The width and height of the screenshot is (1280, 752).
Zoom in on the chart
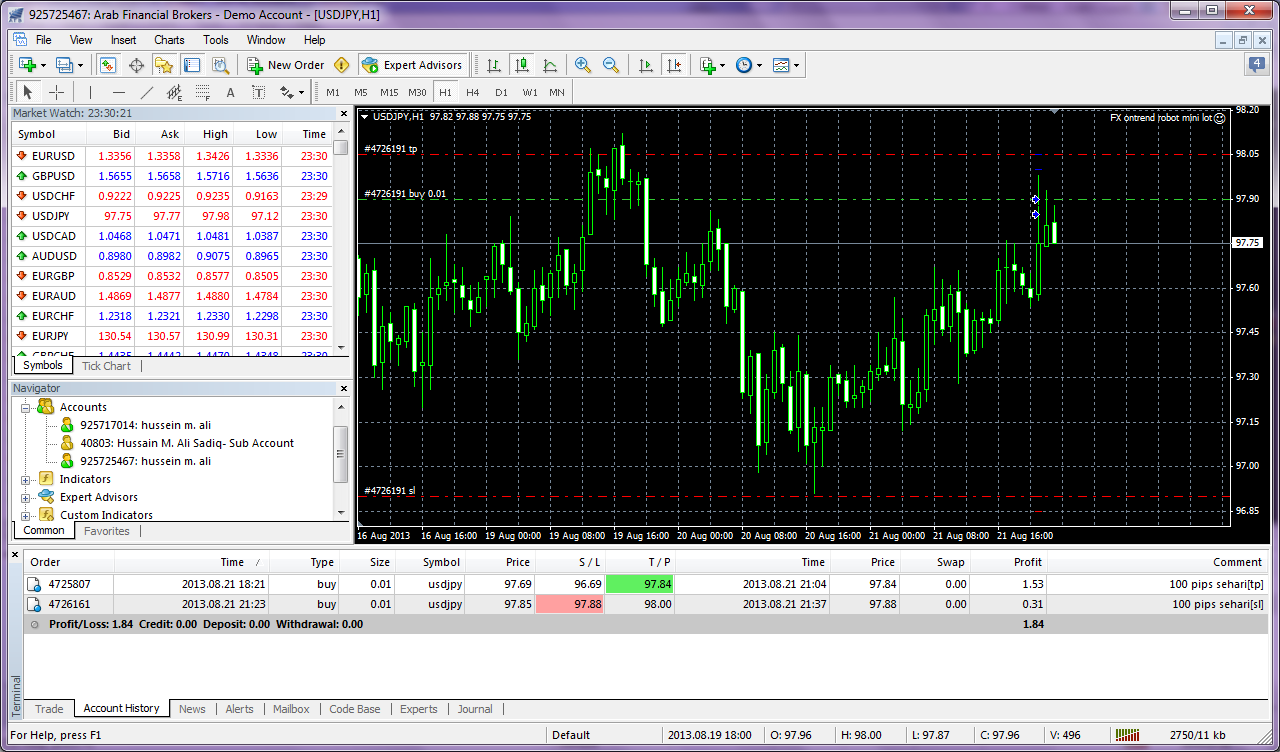pyautogui.click(x=582, y=65)
